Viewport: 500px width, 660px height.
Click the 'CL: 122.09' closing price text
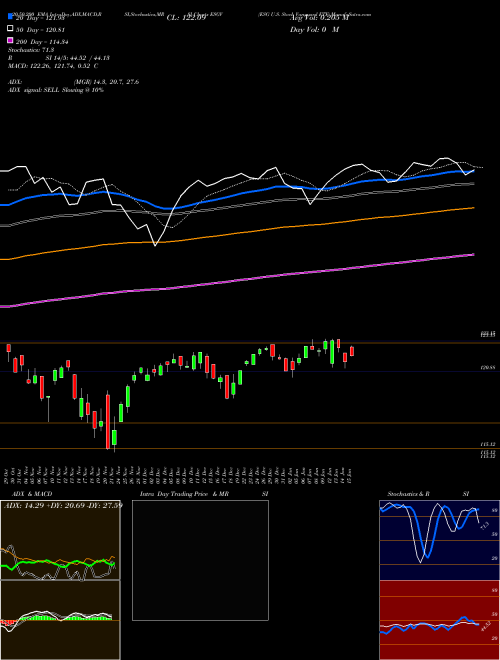click(x=186, y=18)
